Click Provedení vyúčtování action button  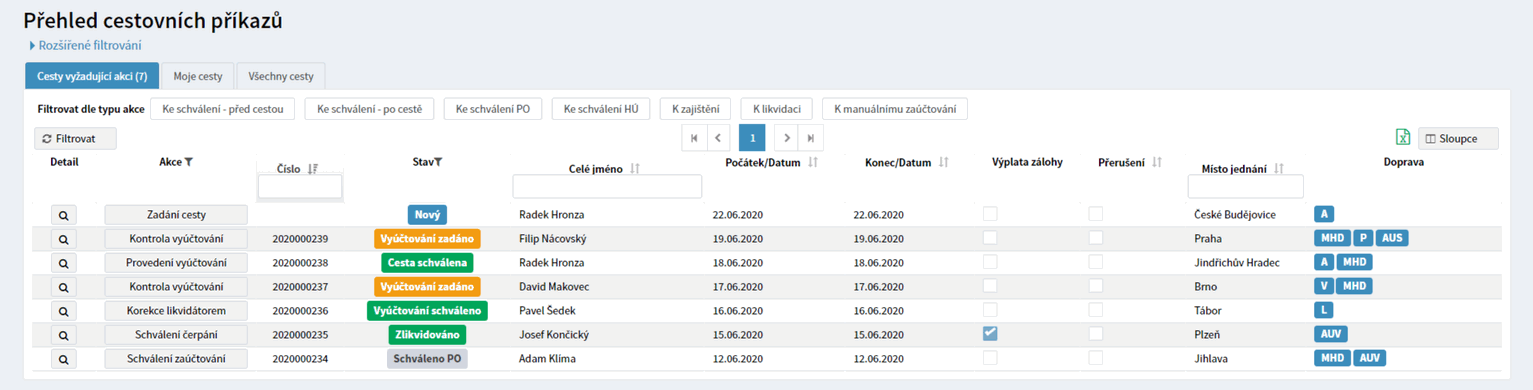[x=176, y=263]
